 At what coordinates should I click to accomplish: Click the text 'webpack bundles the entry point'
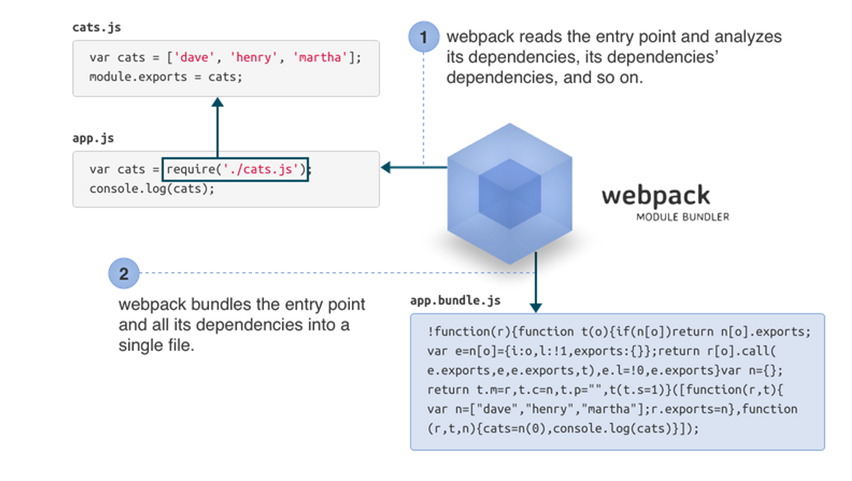242,304
